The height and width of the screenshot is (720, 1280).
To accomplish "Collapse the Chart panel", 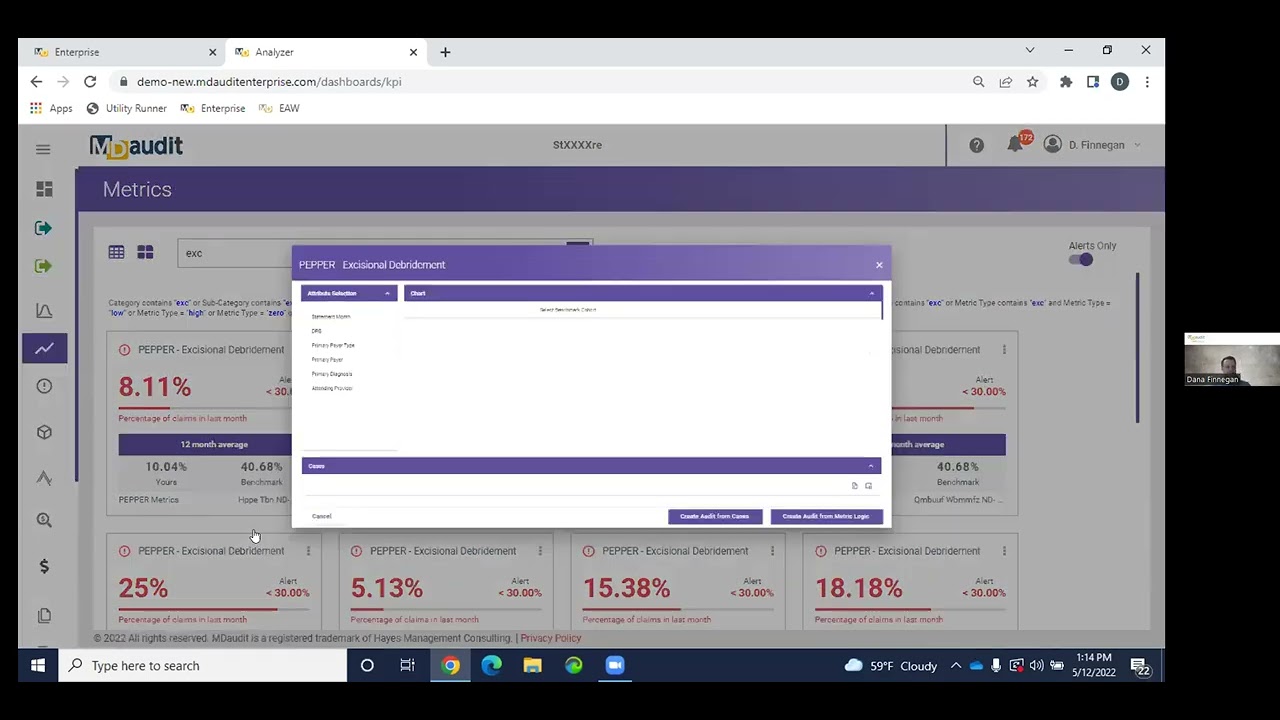I will (x=871, y=293).
